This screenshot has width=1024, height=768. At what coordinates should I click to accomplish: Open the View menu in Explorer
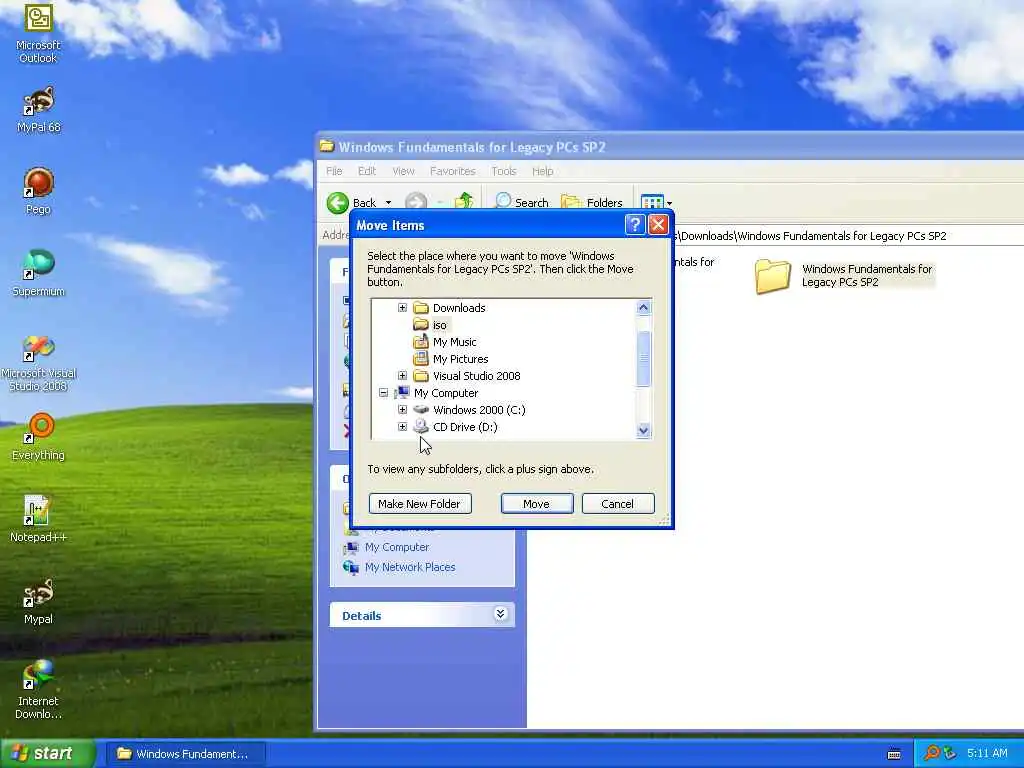(x=403, y=171)
